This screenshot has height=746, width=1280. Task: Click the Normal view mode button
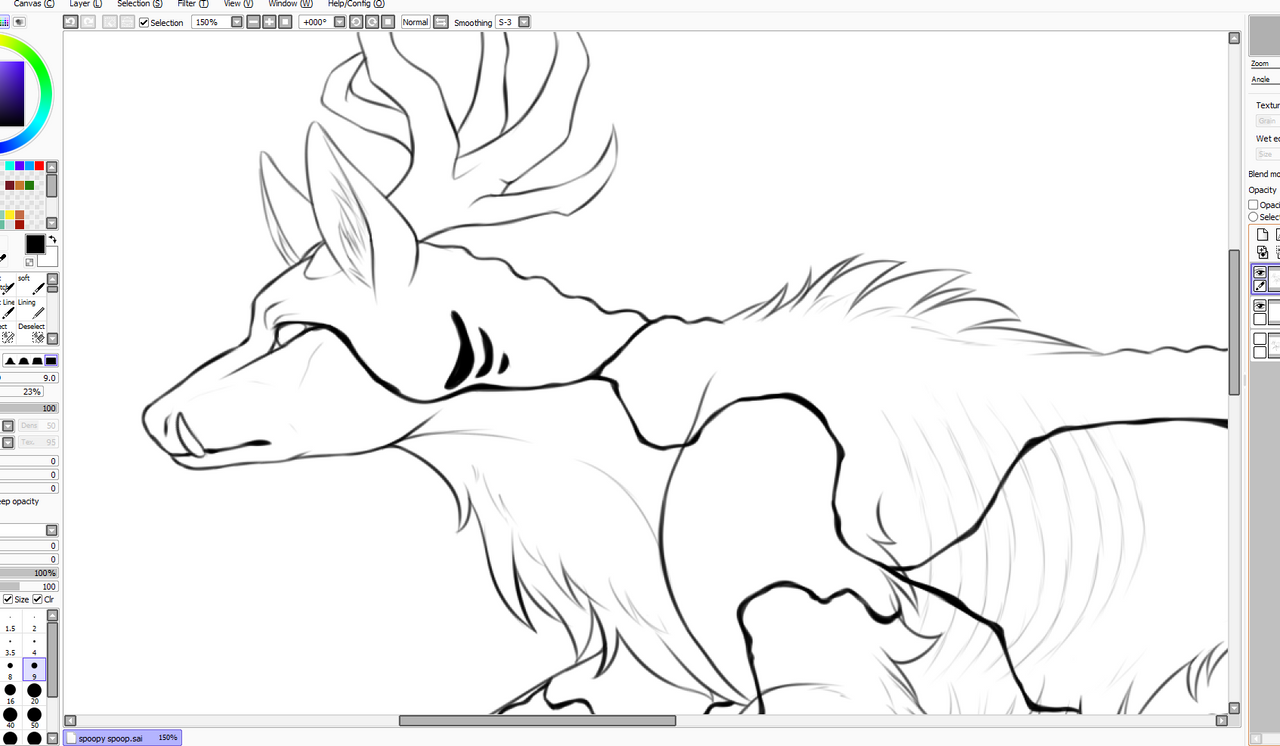point(415,22)
